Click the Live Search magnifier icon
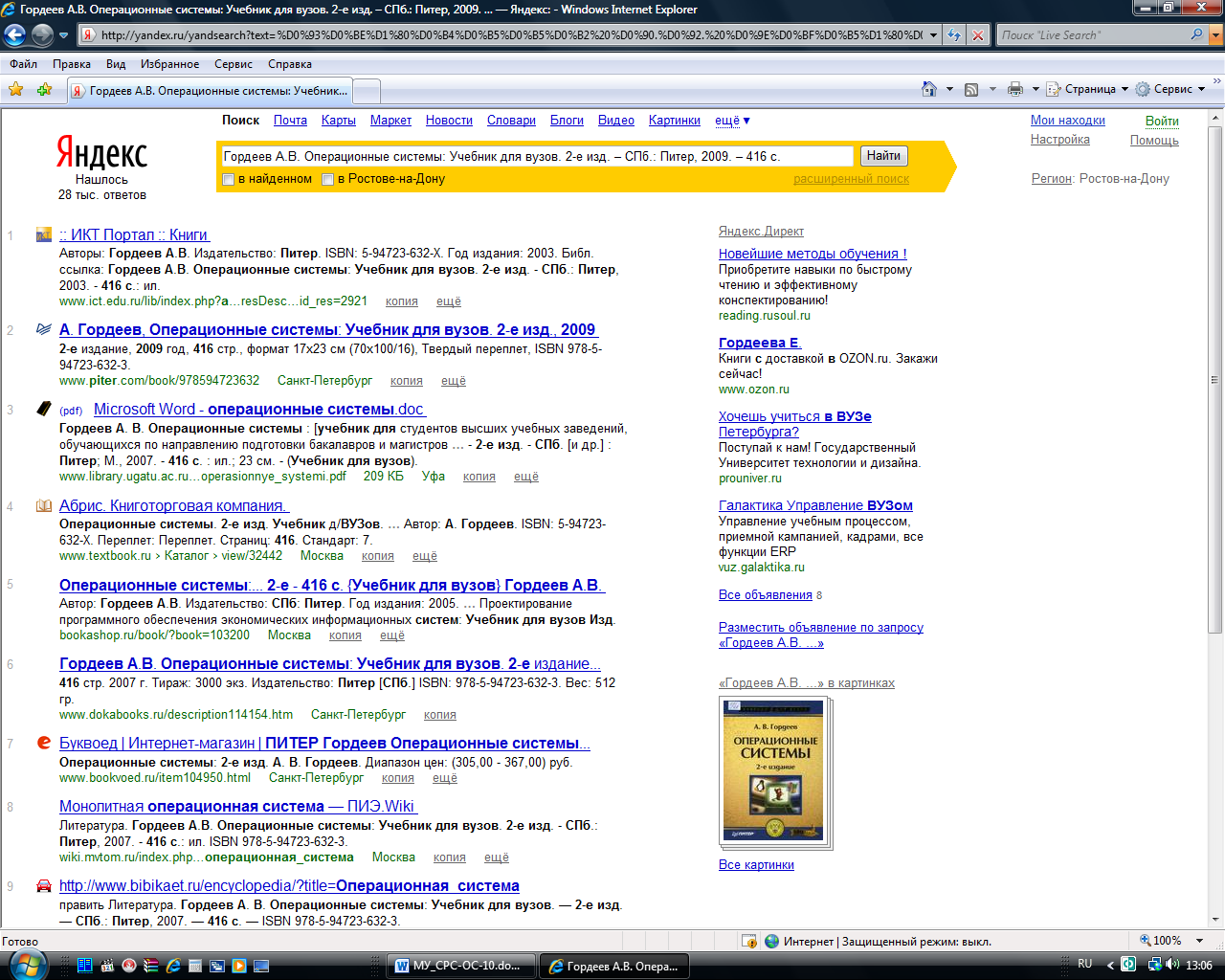Image resolution: width=1225 pixels, height=980 pixels. tap(1196, 34)
